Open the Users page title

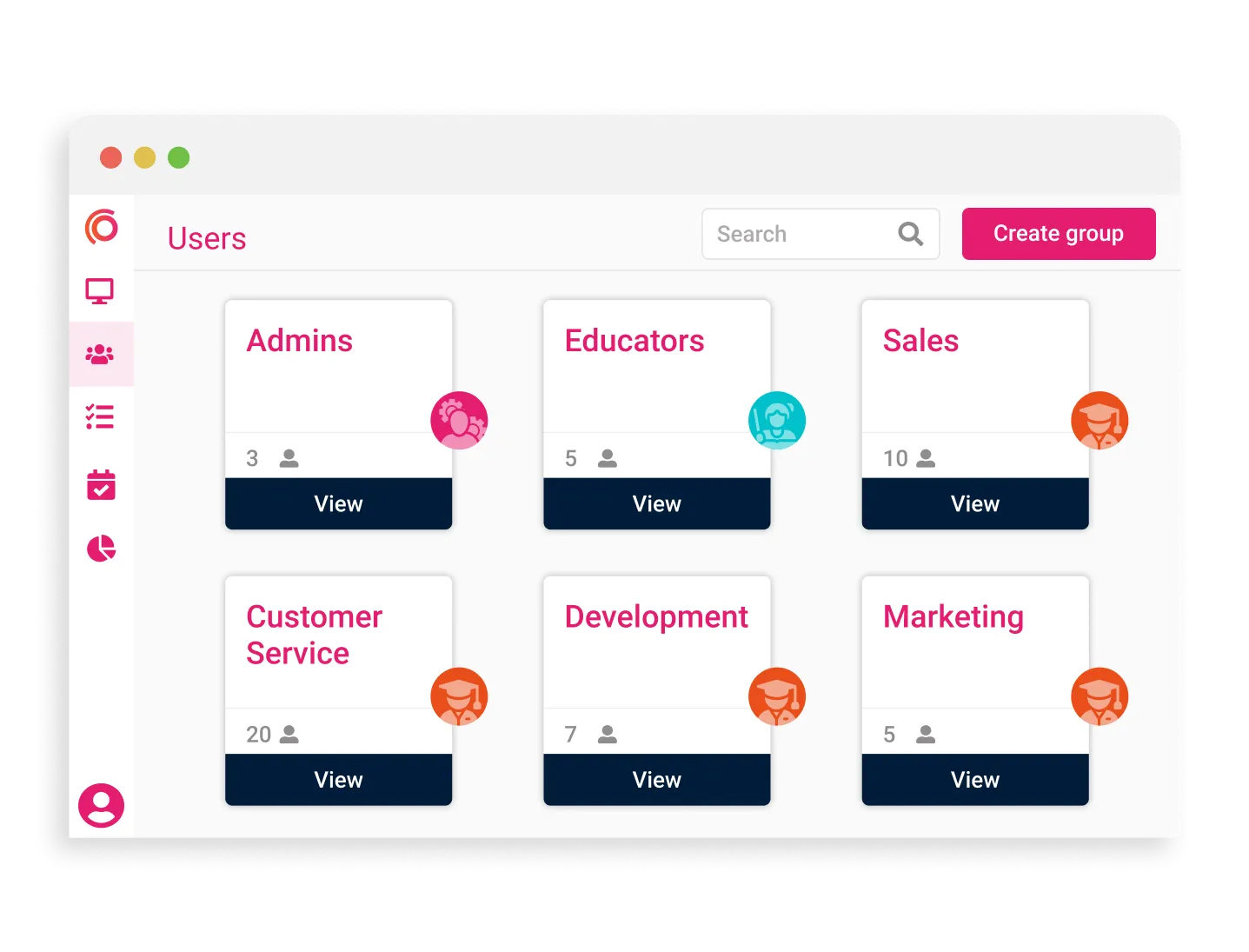coord(206,238)
